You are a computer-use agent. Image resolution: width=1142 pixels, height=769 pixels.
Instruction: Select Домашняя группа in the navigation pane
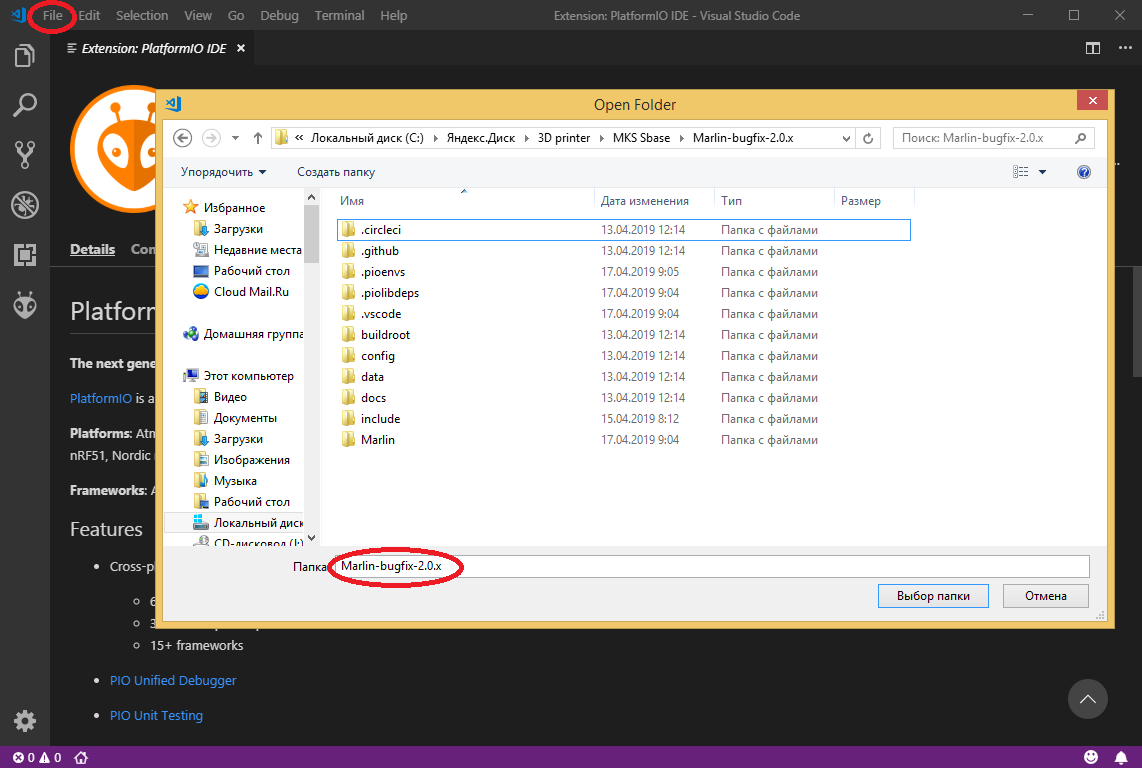click(x=253, y=334)
